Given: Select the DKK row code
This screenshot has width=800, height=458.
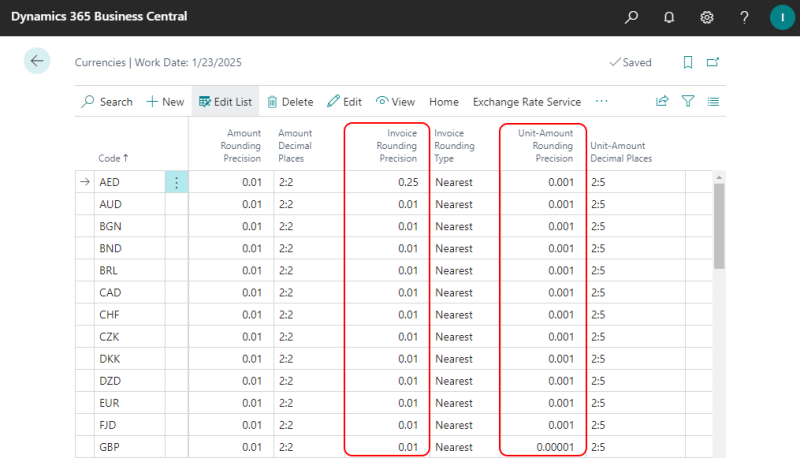Looking at the screenshot, I should point(110,359).
